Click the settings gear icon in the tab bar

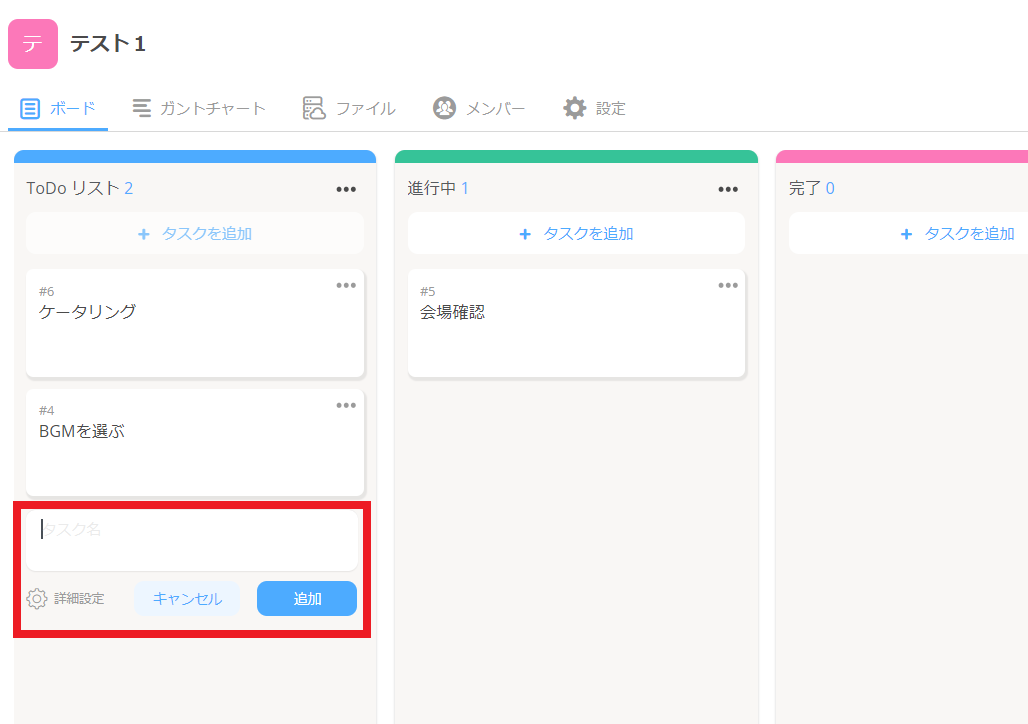tap(574, 108)
